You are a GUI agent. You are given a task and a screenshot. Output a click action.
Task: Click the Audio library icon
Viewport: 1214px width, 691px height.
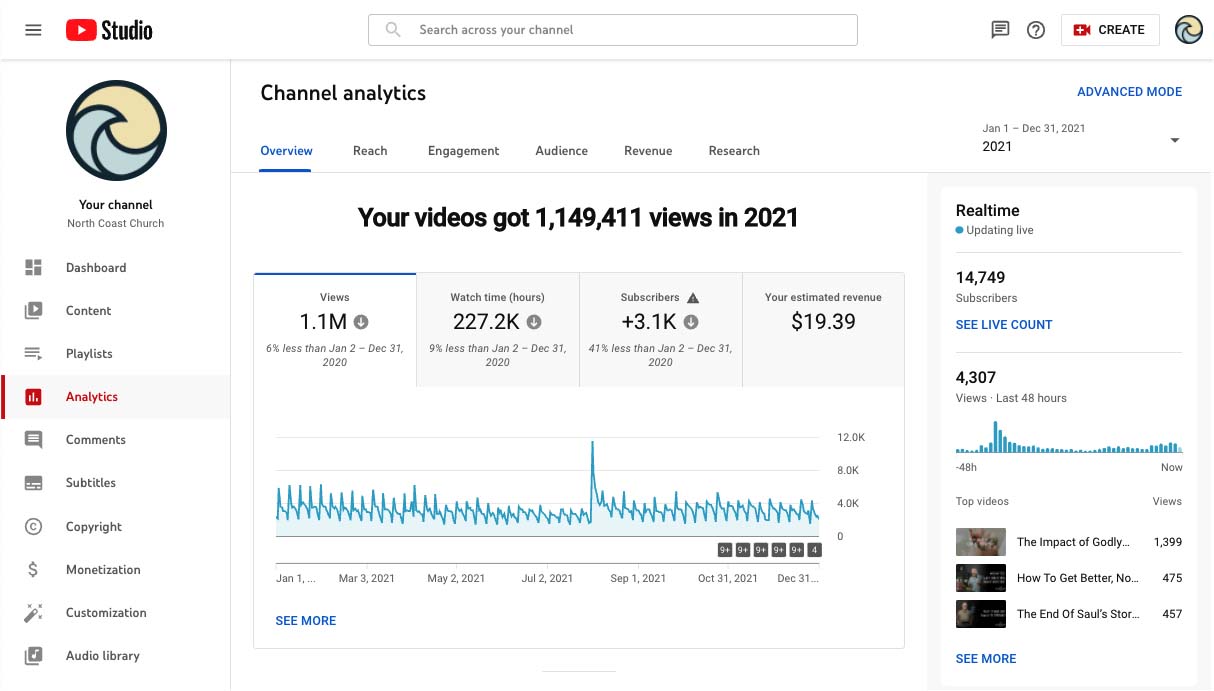coord(33,656)
